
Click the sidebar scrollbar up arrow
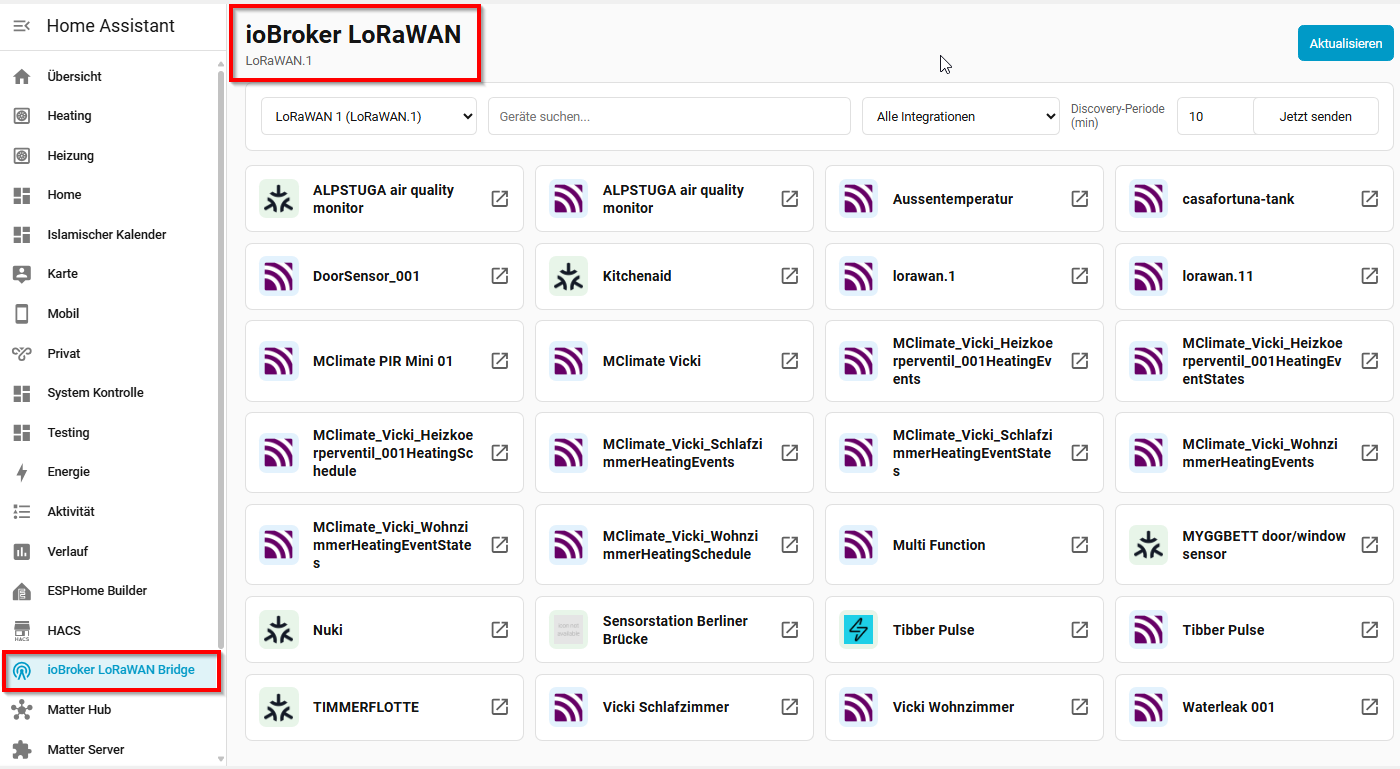pyautogui.click(x=221, y=64)
